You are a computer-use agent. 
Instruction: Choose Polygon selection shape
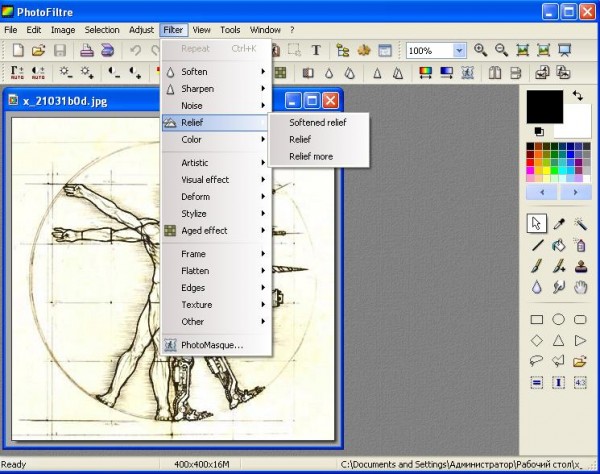coord(559,361)
